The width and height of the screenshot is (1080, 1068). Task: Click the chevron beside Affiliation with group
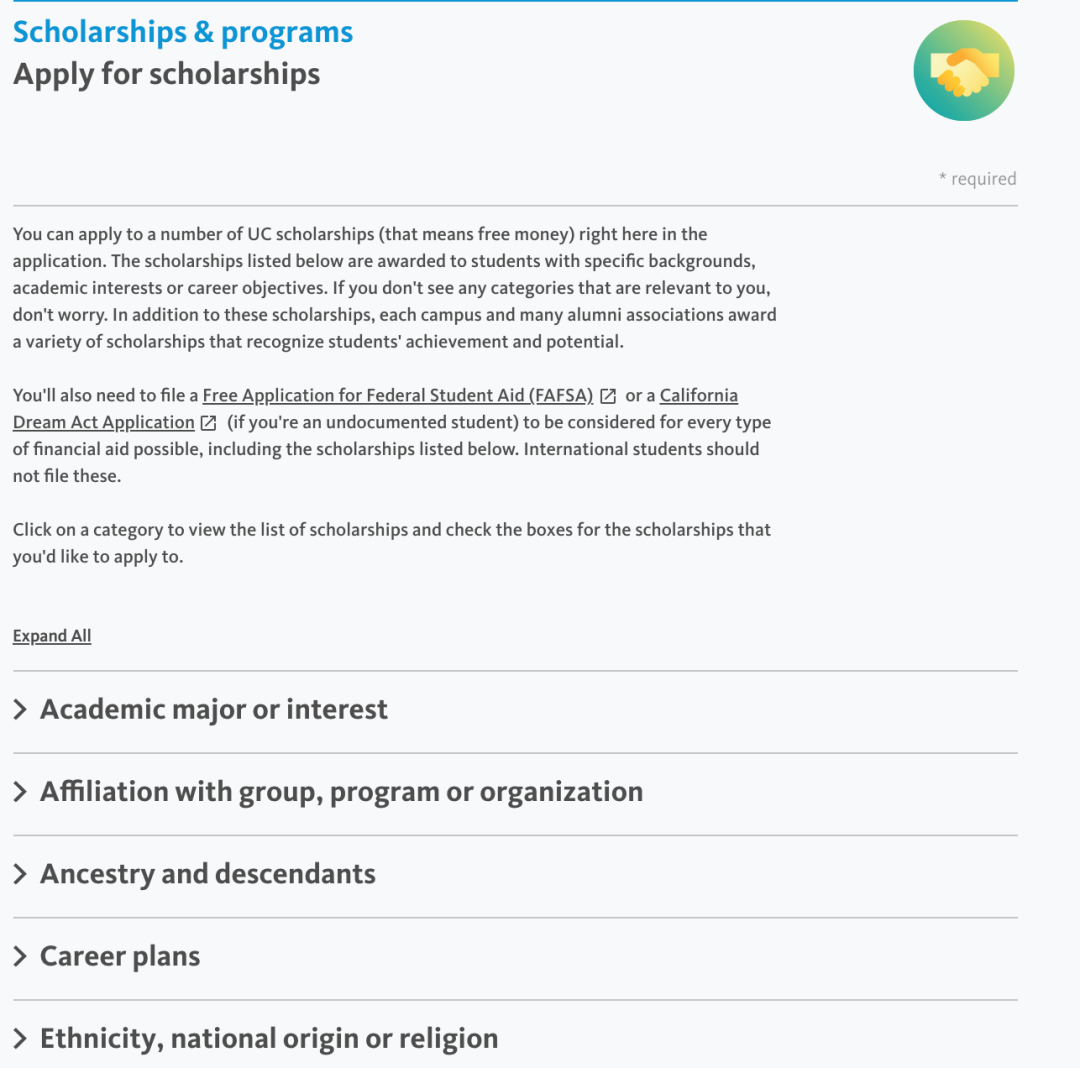[20, 792]
